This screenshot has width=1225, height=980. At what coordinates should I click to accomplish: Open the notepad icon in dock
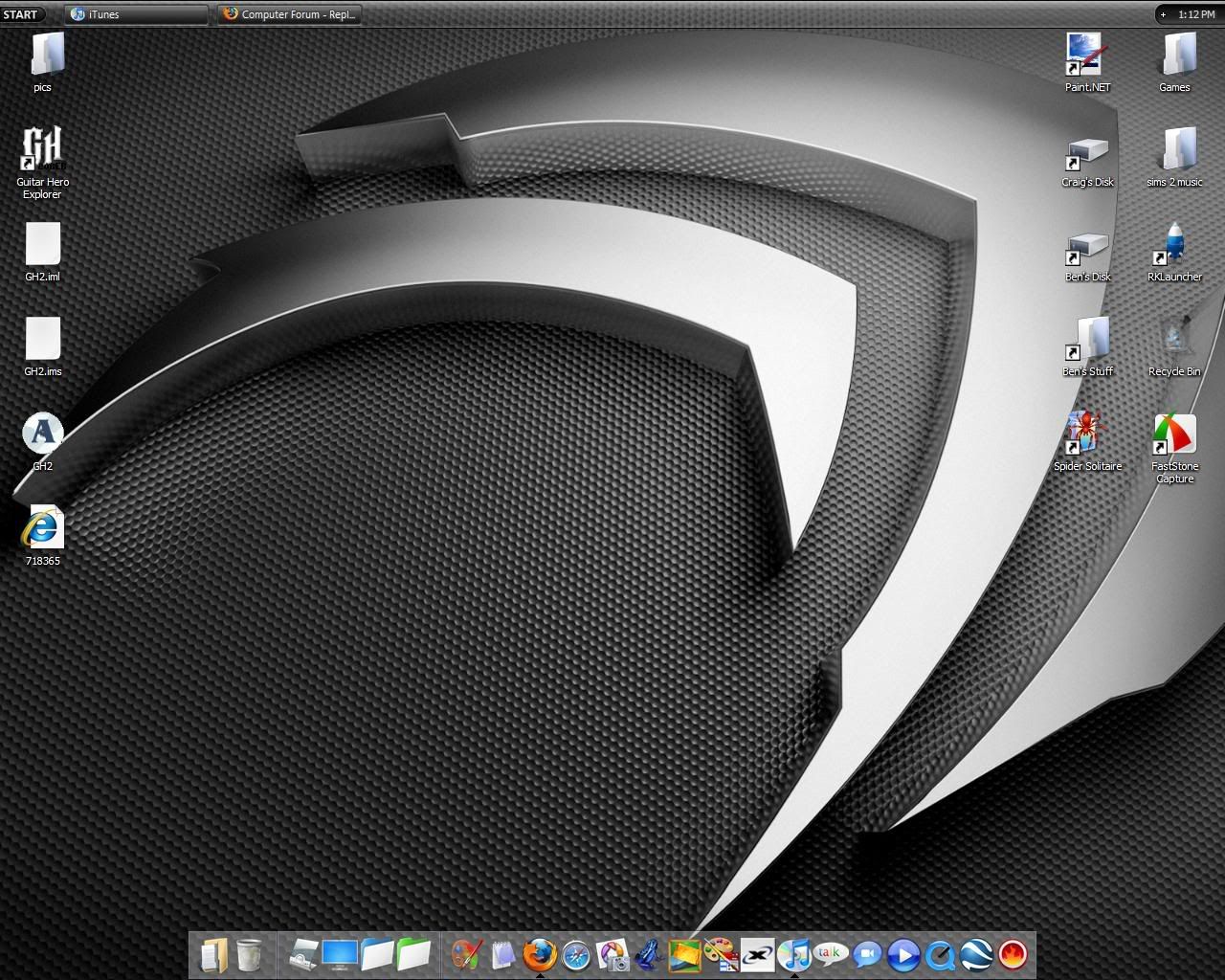point(503,954)
